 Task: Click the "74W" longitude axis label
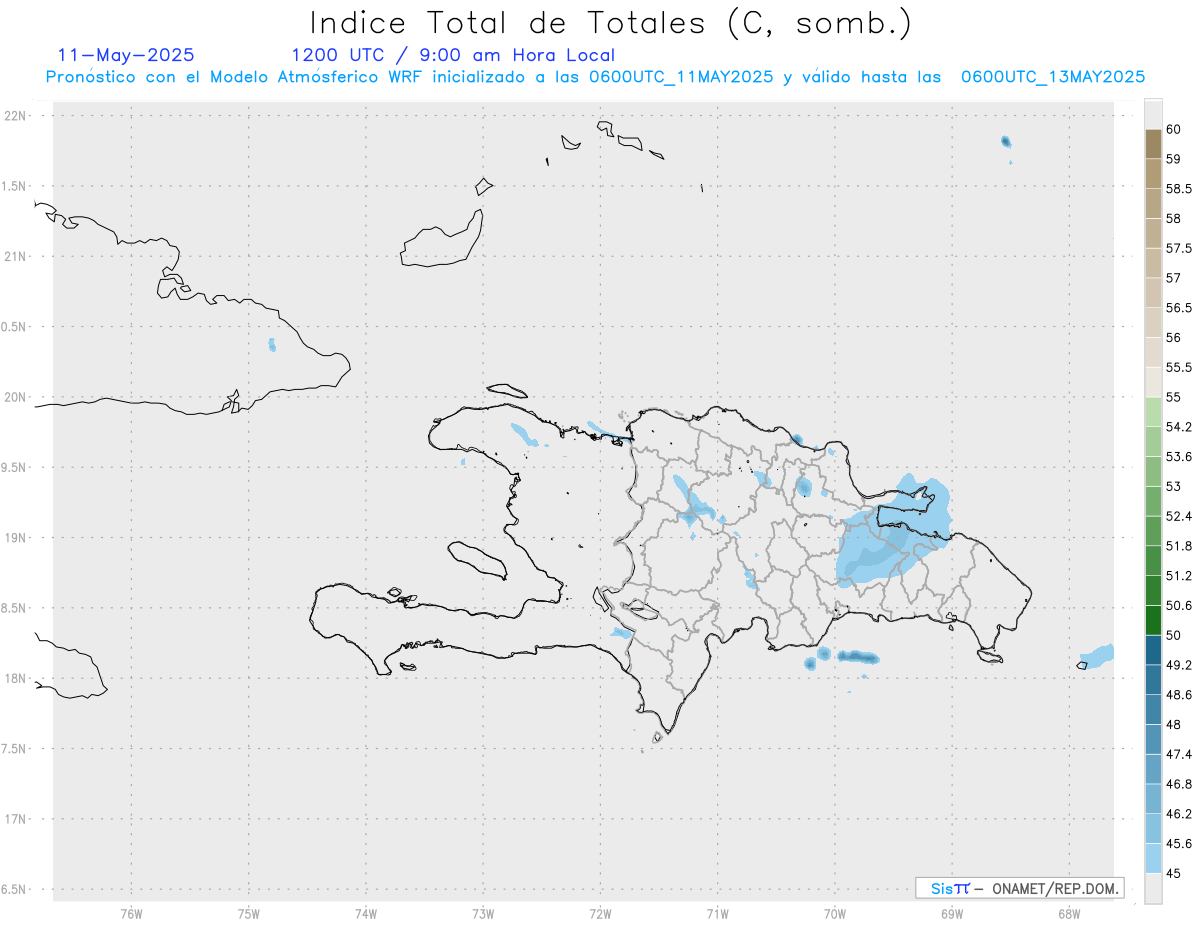(366, 913)
